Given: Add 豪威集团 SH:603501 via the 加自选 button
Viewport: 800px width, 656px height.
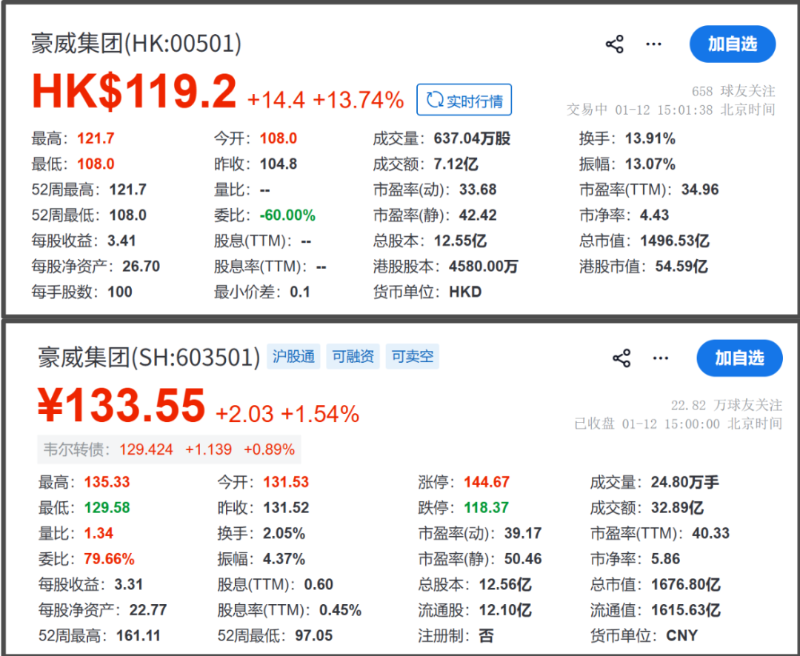Looking at the screenshot, I should coord(739,359).
